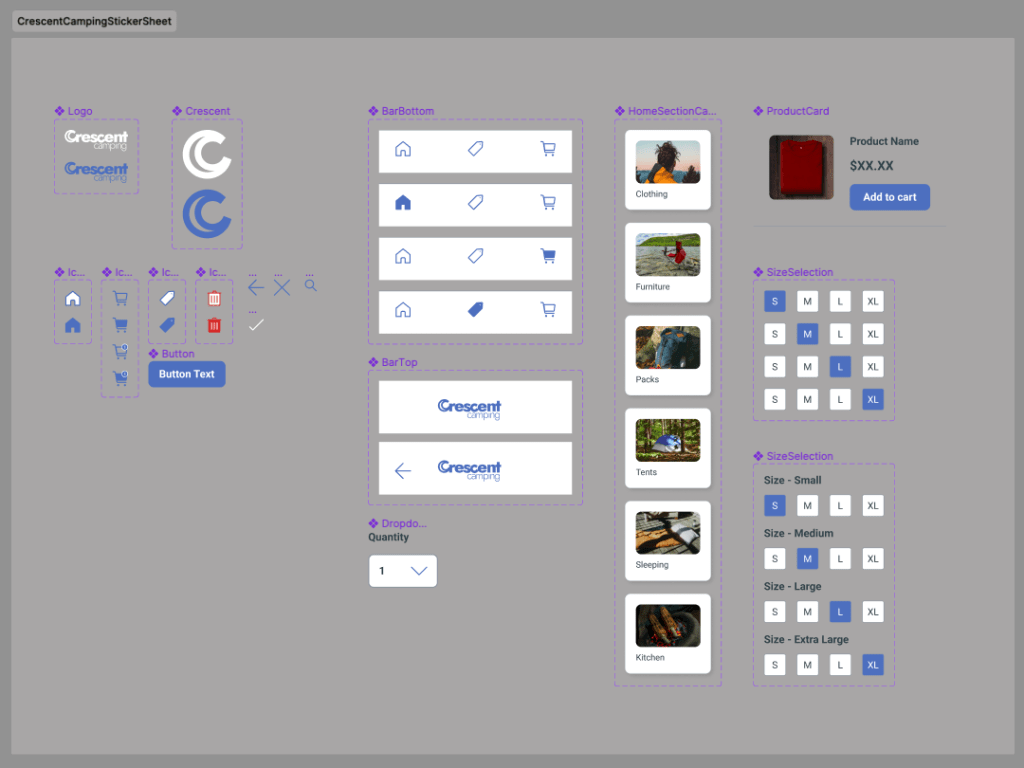1024x768 pixels.
Task: Click the white checkmark icon
Action: [256, 325]
